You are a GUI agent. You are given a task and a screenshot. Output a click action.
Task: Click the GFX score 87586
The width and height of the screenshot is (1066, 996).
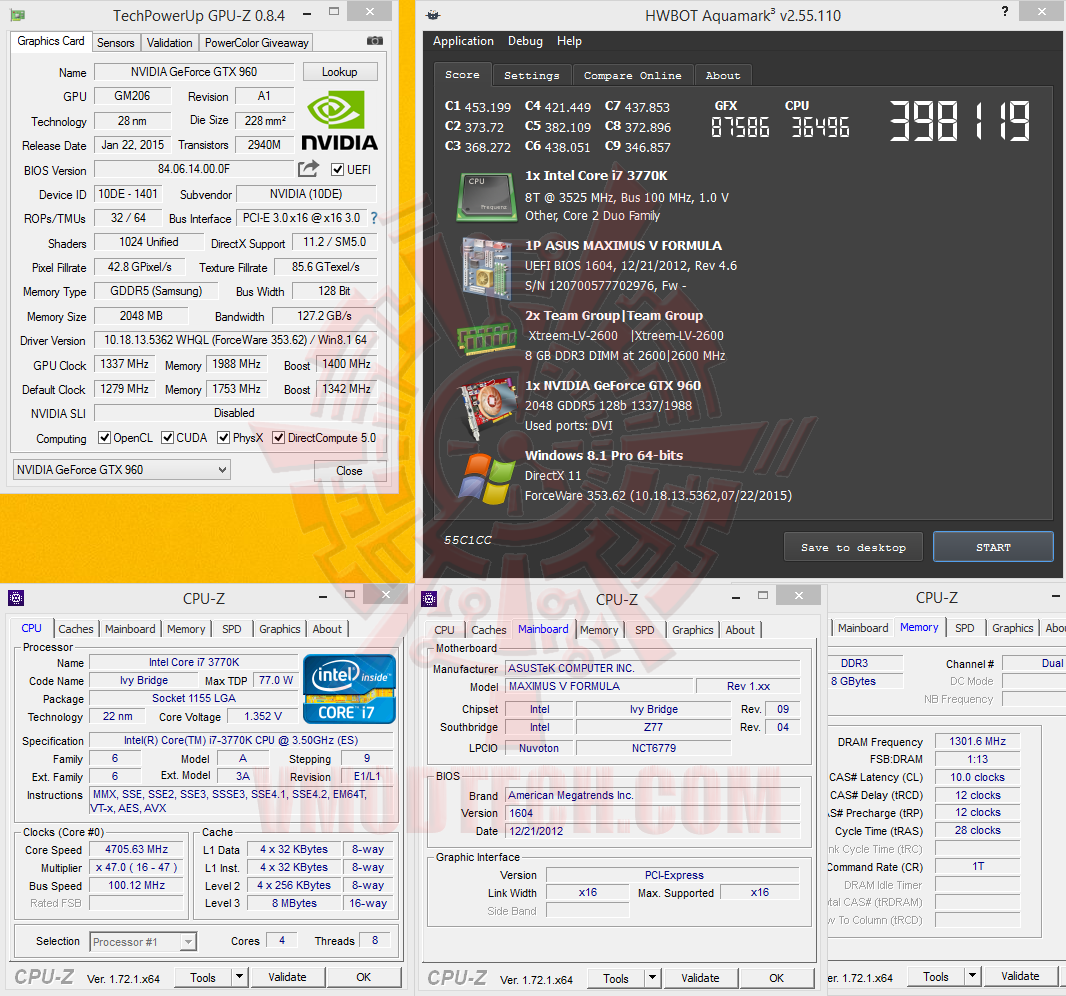point(740,127)
